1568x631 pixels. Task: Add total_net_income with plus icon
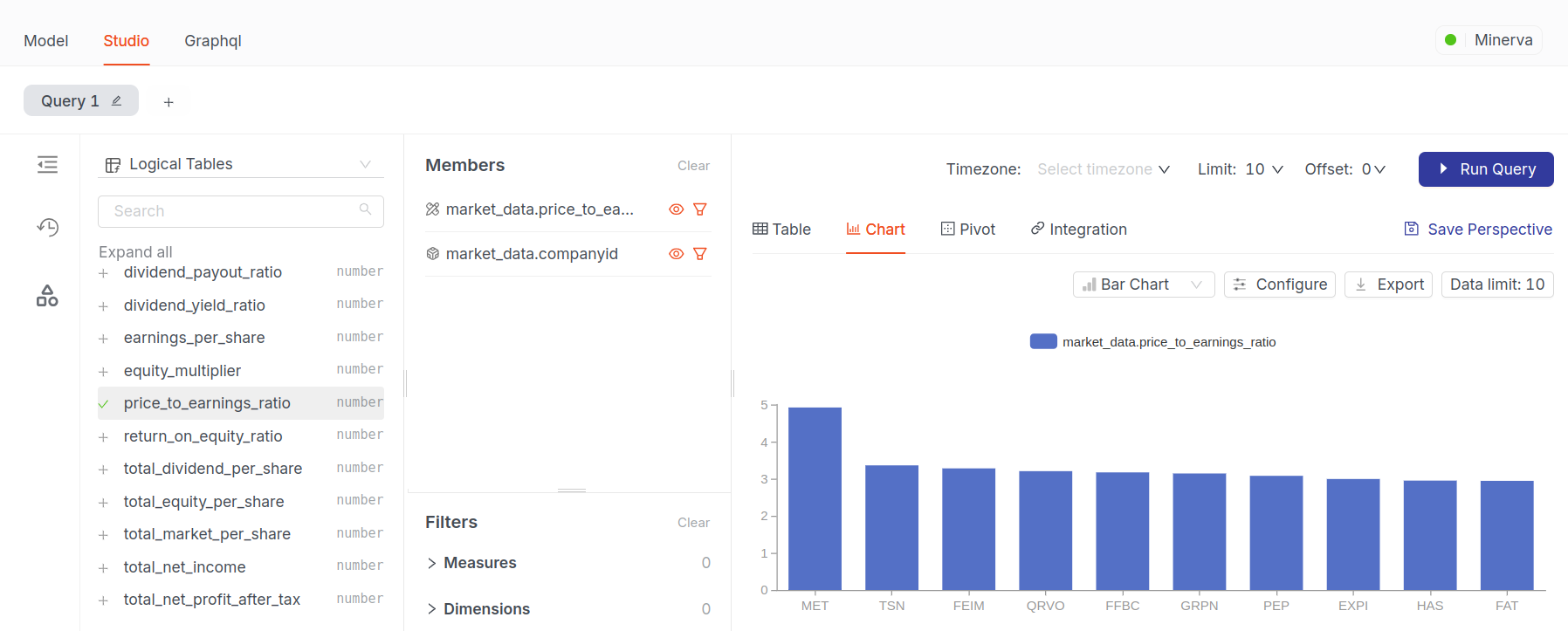(103, 568)
